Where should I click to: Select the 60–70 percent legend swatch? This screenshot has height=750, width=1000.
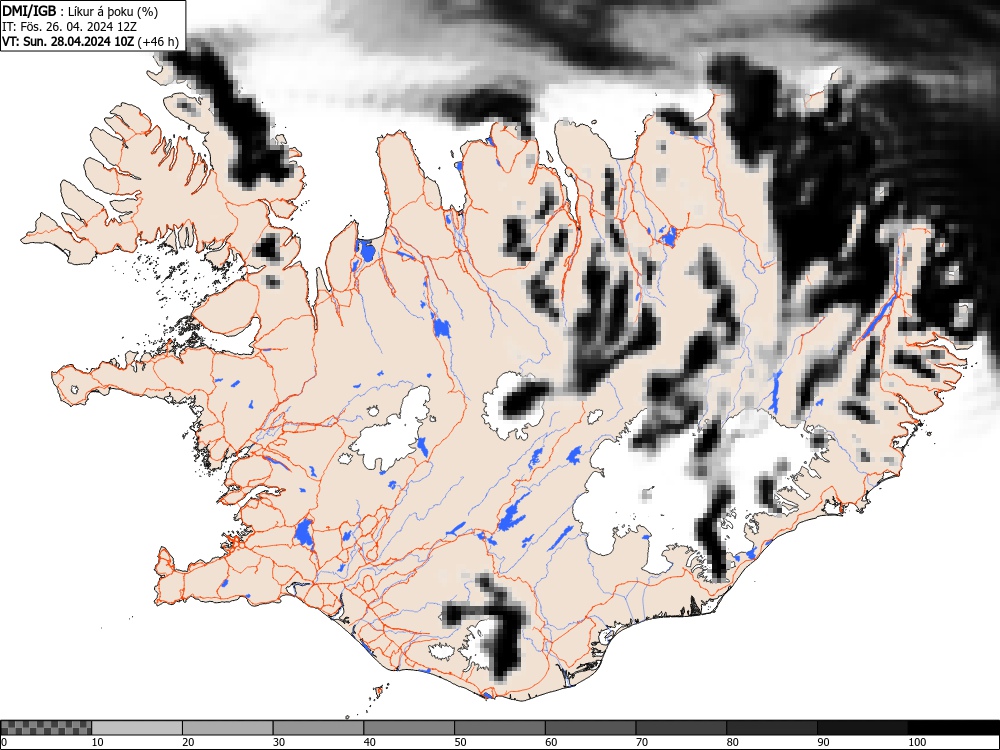point(590,728)
